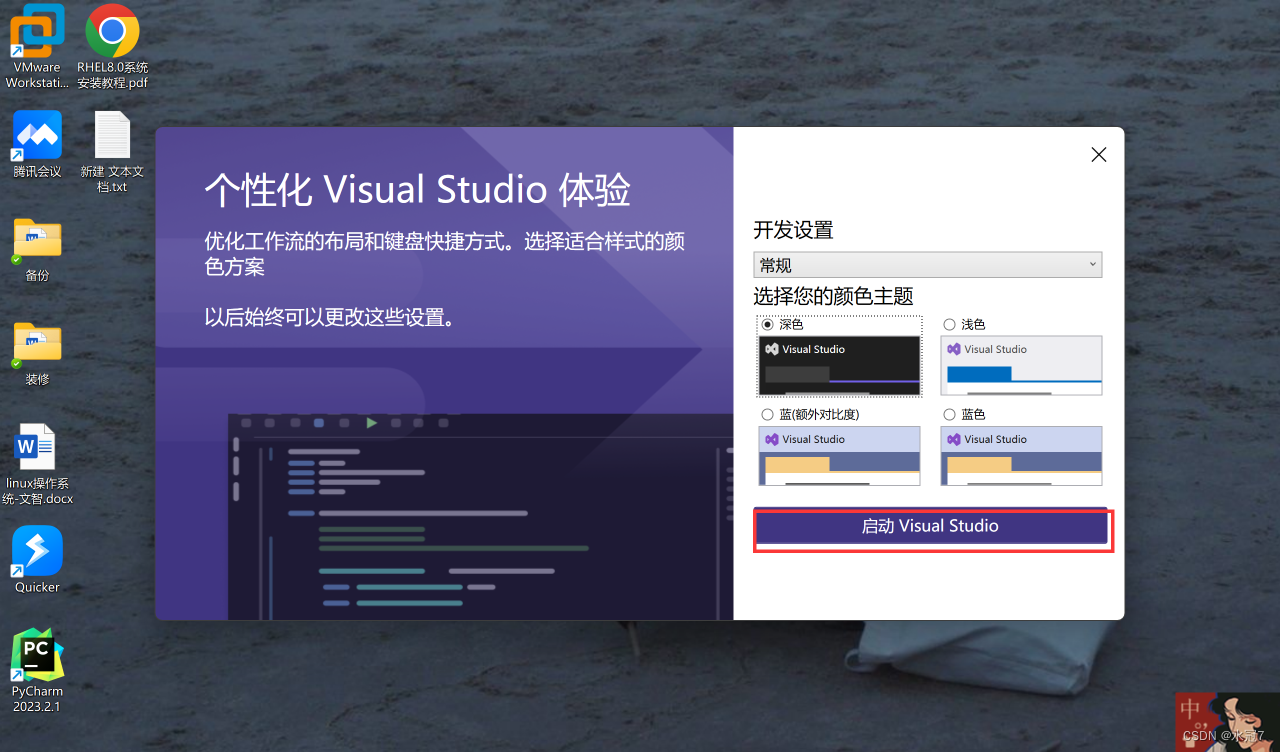Open the 开发设置 dropdown showing 常规
Screen dimensions: 1280x752
(927, 264)
